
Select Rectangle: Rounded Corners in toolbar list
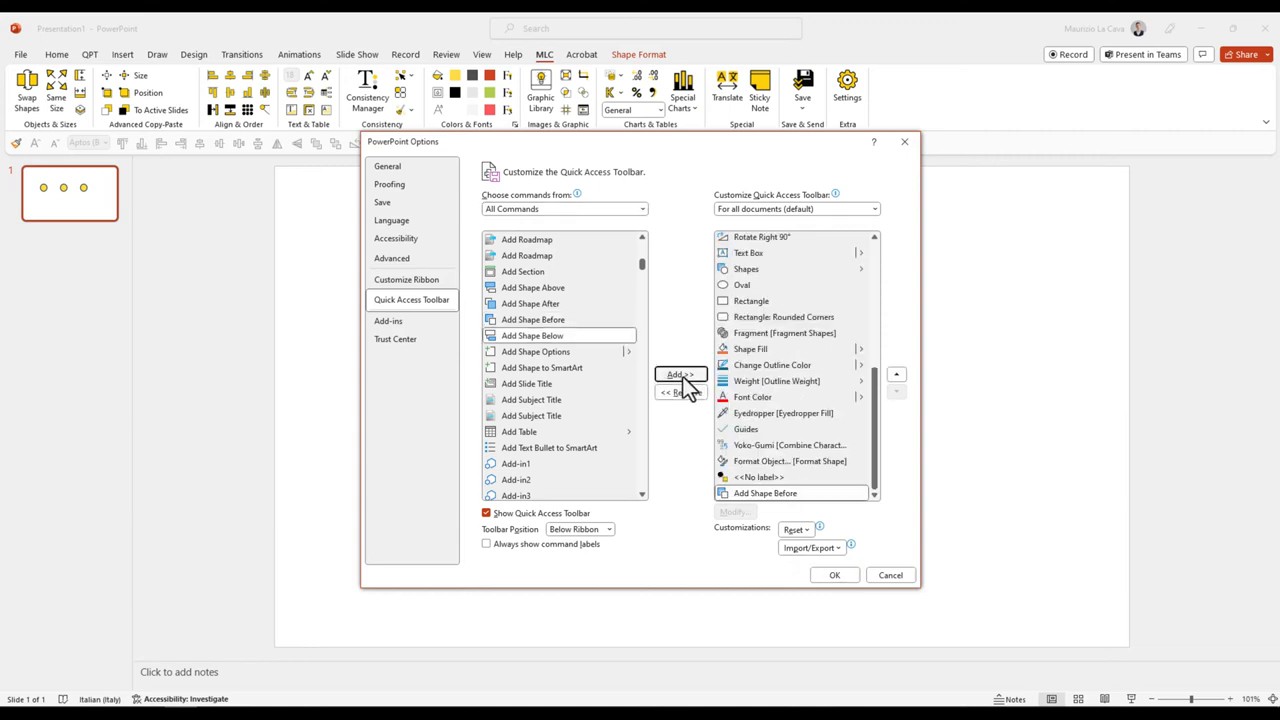(x=791, y=317)
